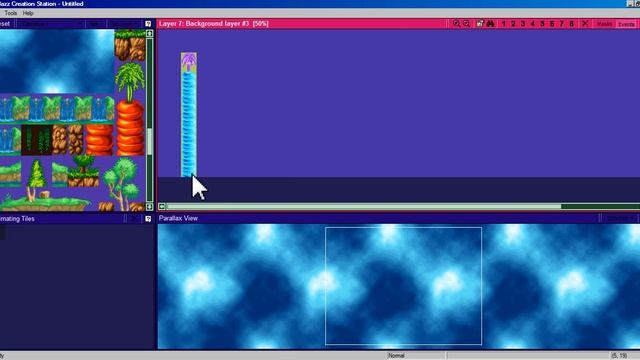Switch to layer 8
Viewport: 640px width, 360px height.
point(572,24)
